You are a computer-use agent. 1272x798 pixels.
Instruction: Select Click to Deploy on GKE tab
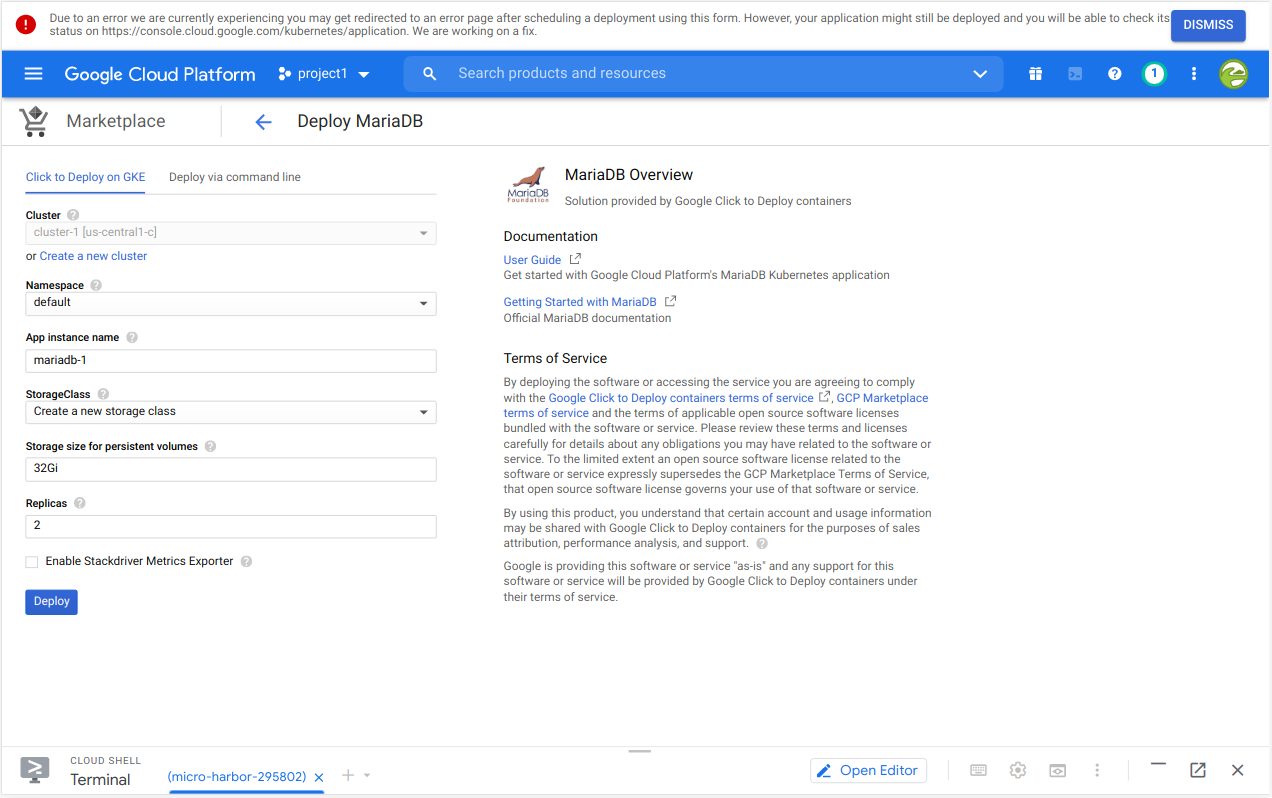click(85, 177)
